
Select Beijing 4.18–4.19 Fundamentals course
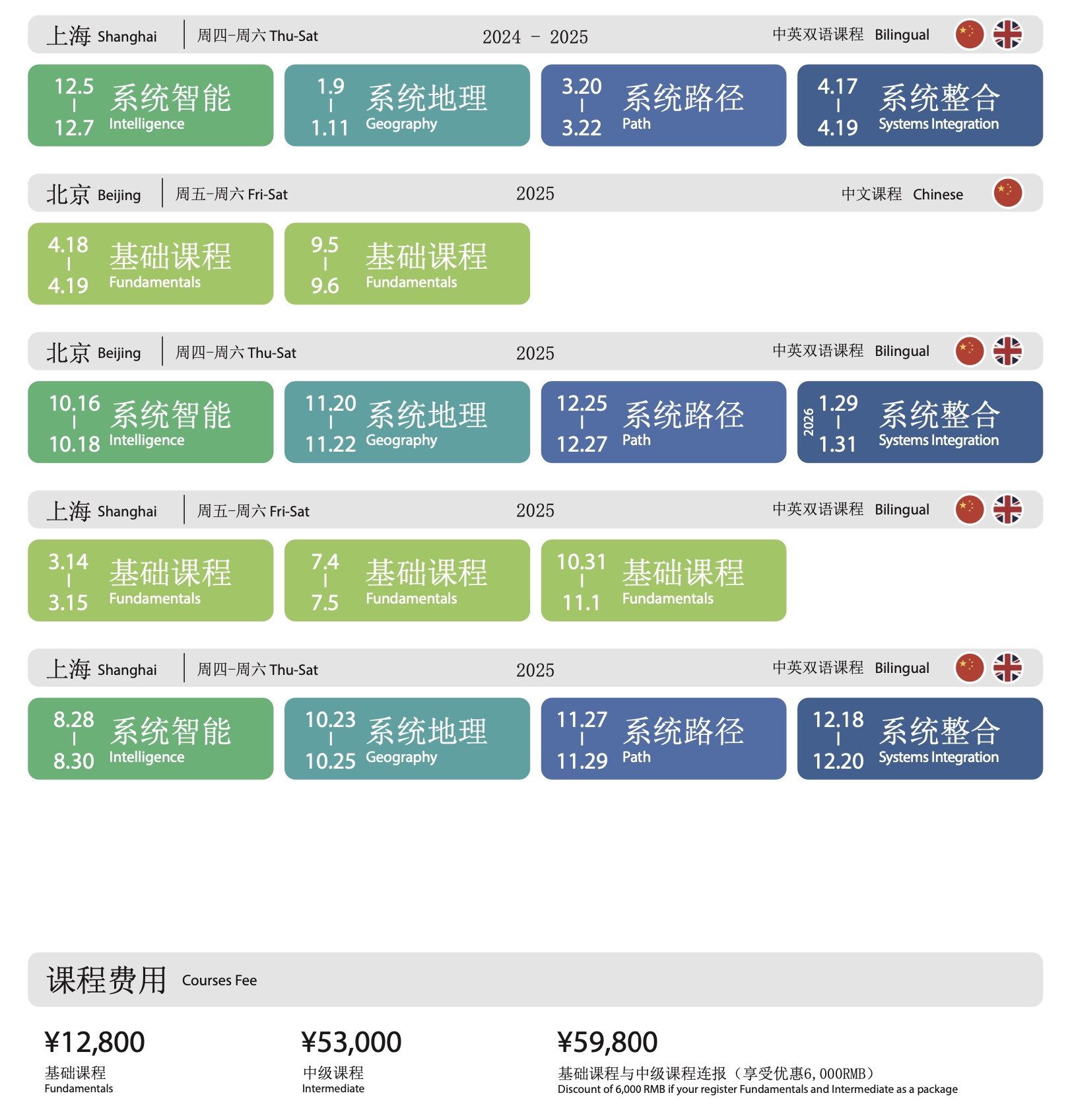[150, 263]
